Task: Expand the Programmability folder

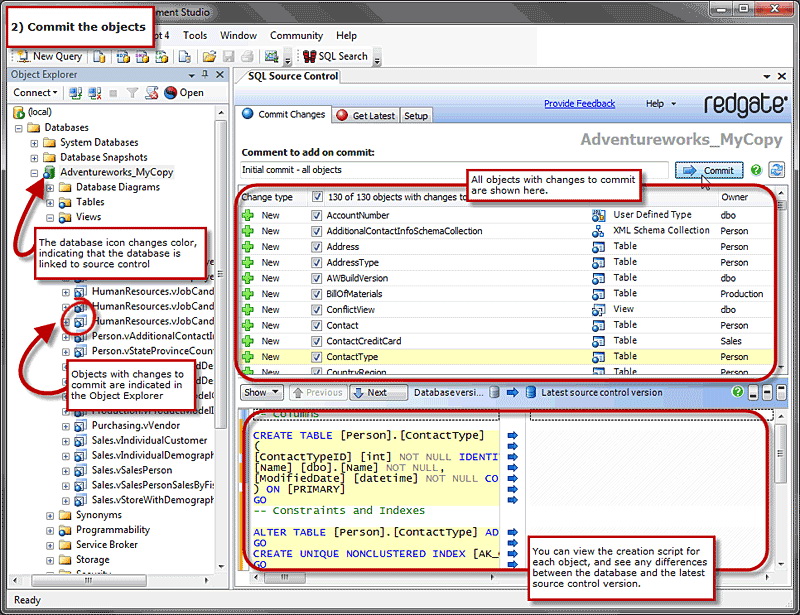Action: click(50, 530)
